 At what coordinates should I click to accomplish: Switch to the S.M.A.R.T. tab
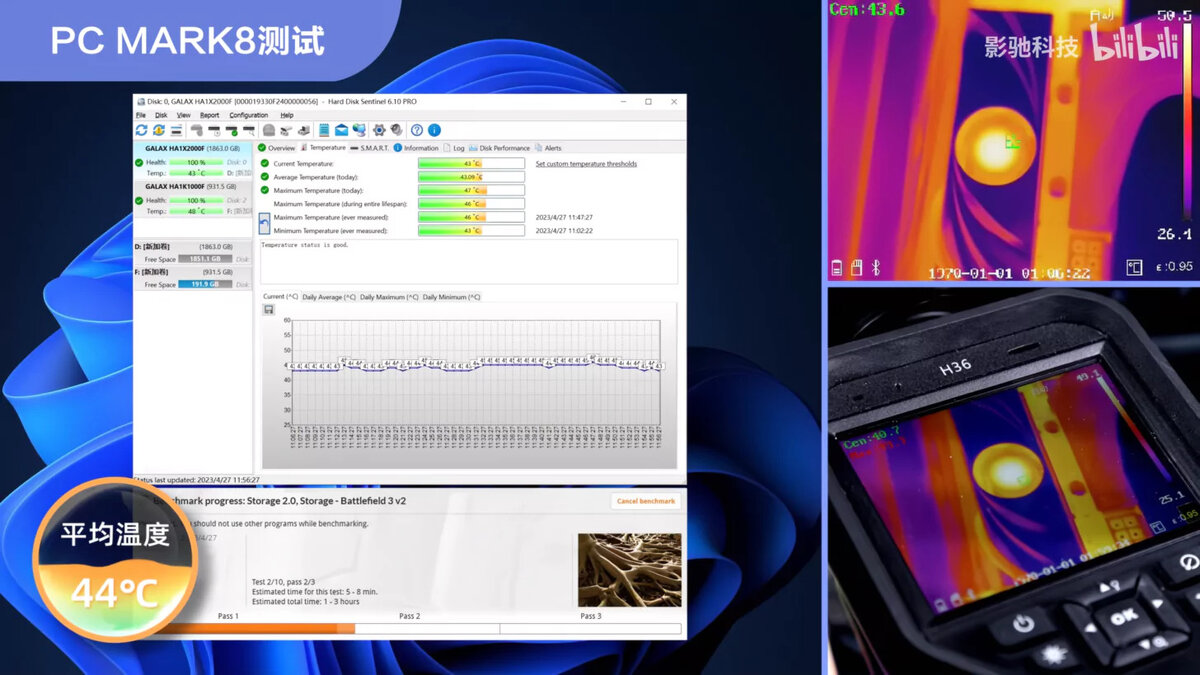click(x=369, y=148)
